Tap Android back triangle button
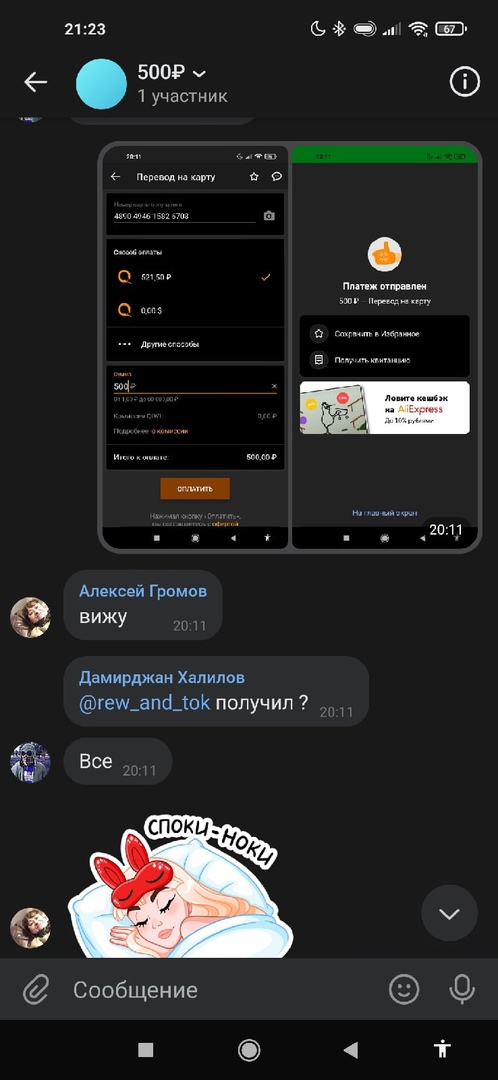The height and width of the screenshot is (1080, 498). coord(351,1050)
